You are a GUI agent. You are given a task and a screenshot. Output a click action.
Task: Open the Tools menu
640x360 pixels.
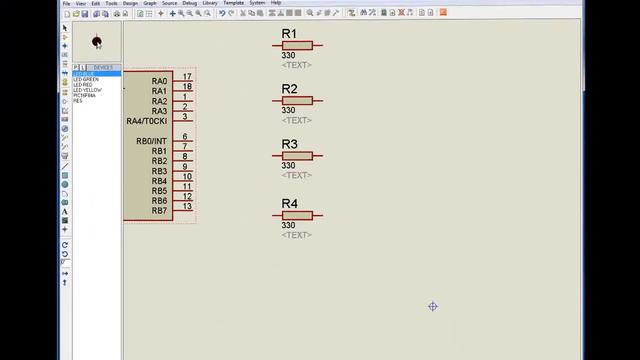(111, 3)
